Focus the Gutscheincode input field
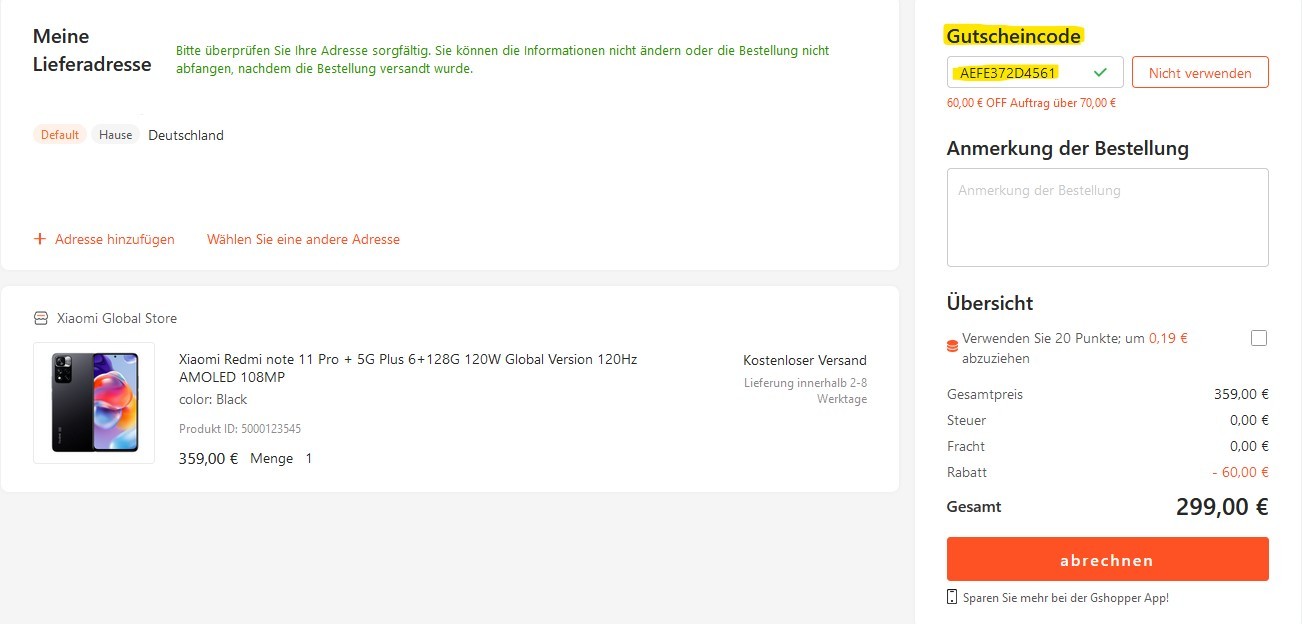This screenshot has width=1302, height=624. [x=1035, y=73]
